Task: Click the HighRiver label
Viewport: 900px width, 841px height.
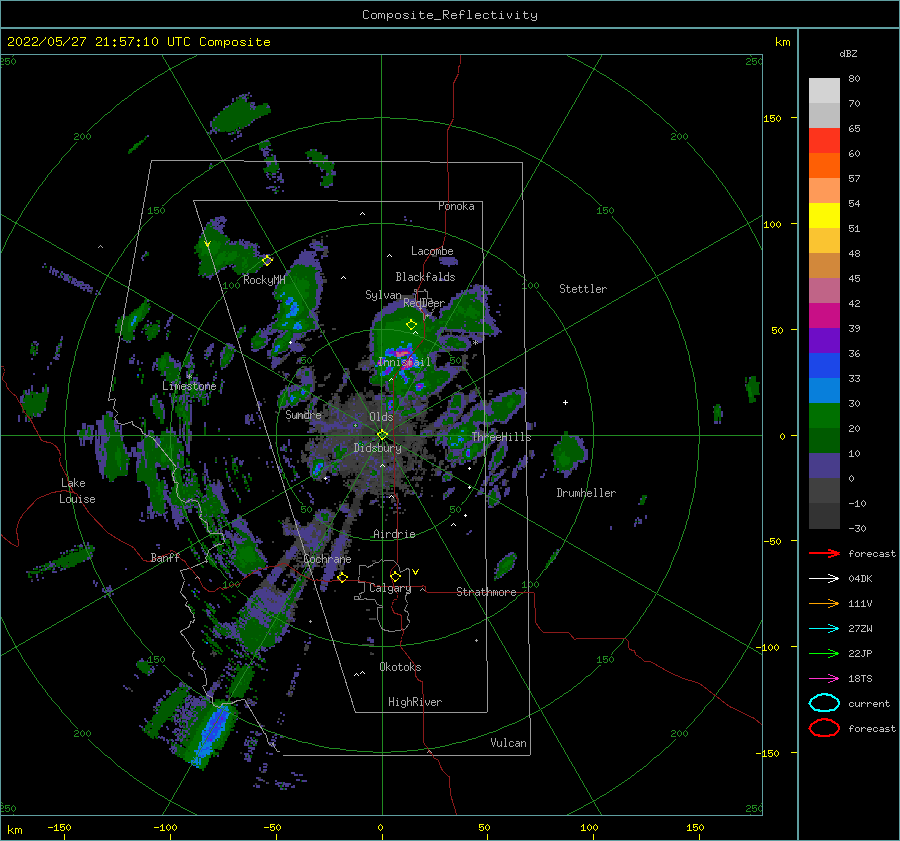Action: click(415, 702)
